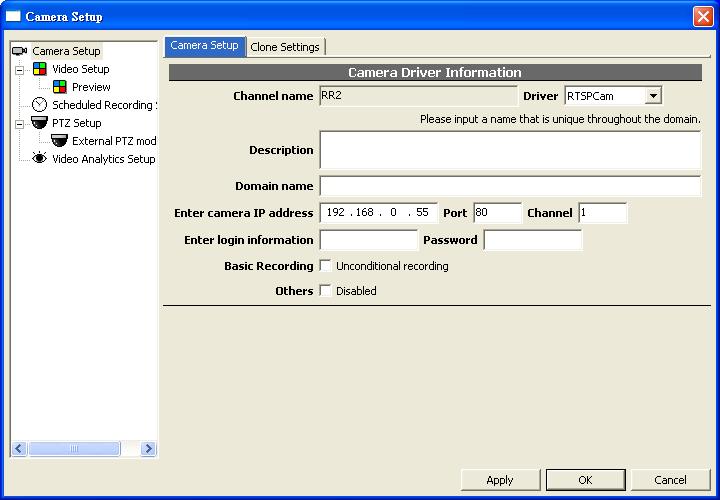This screenshot has width=720, height=500.
Task: Click the Camera Setup title bar icon
Action: [x=13, y=17]
